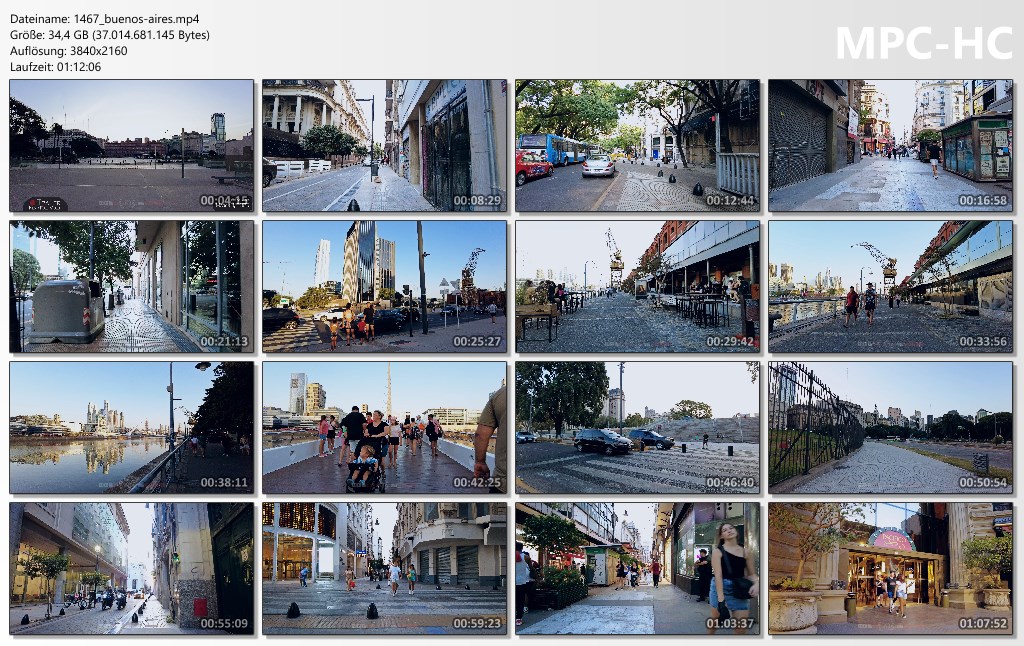
Task: Select the thumbnail at 00:16:58
Action: coord(890,146)
